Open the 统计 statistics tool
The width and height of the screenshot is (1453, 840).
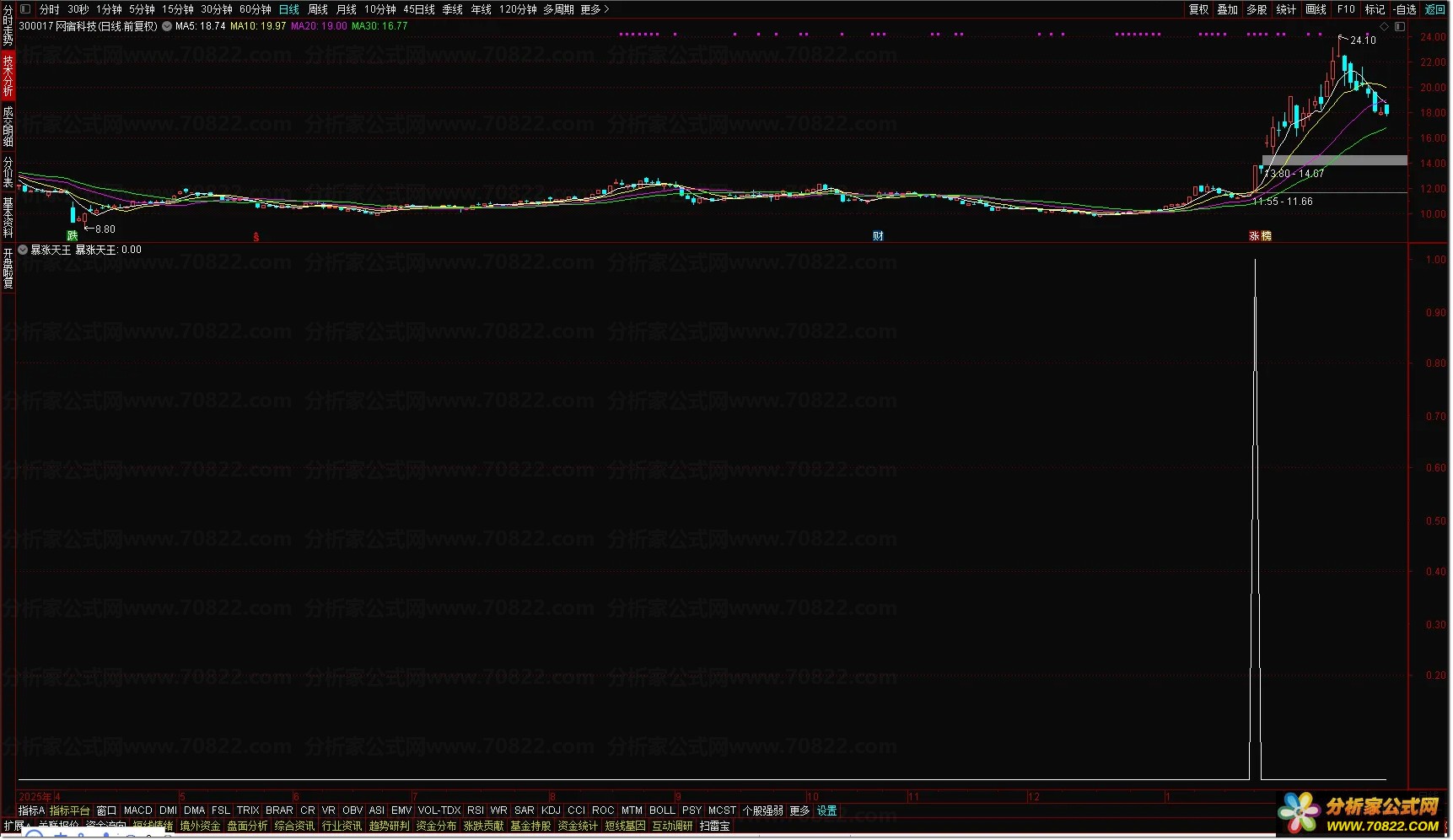pyautogui.click(x=1286, y=9)
